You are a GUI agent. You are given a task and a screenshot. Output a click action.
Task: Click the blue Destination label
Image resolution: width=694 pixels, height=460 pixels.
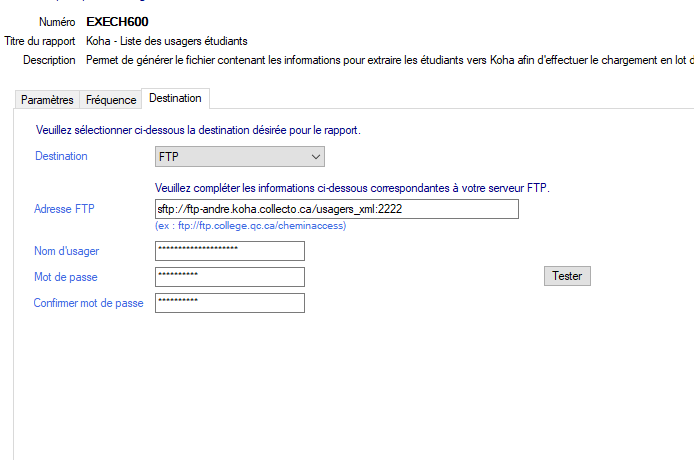(x=61, y=157)
